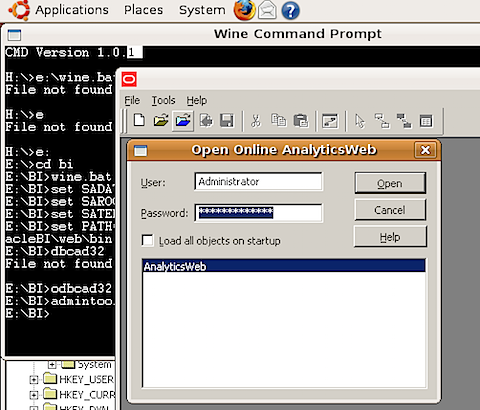Click the new join connector icon
Viewport: 480px width, 410px height.
pyautogui.click(x=382, y=121)
